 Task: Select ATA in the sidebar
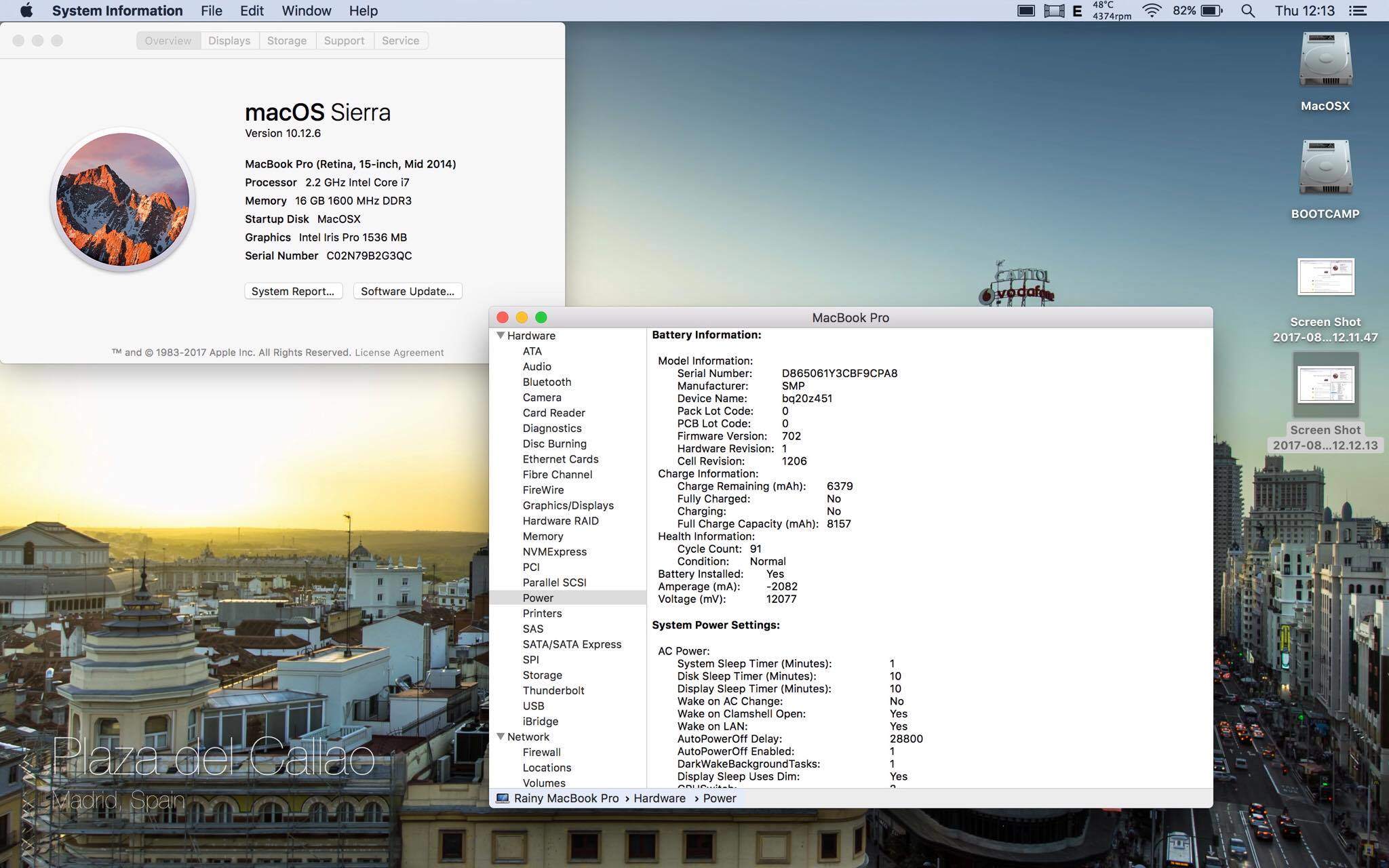[x=532, y=351]
